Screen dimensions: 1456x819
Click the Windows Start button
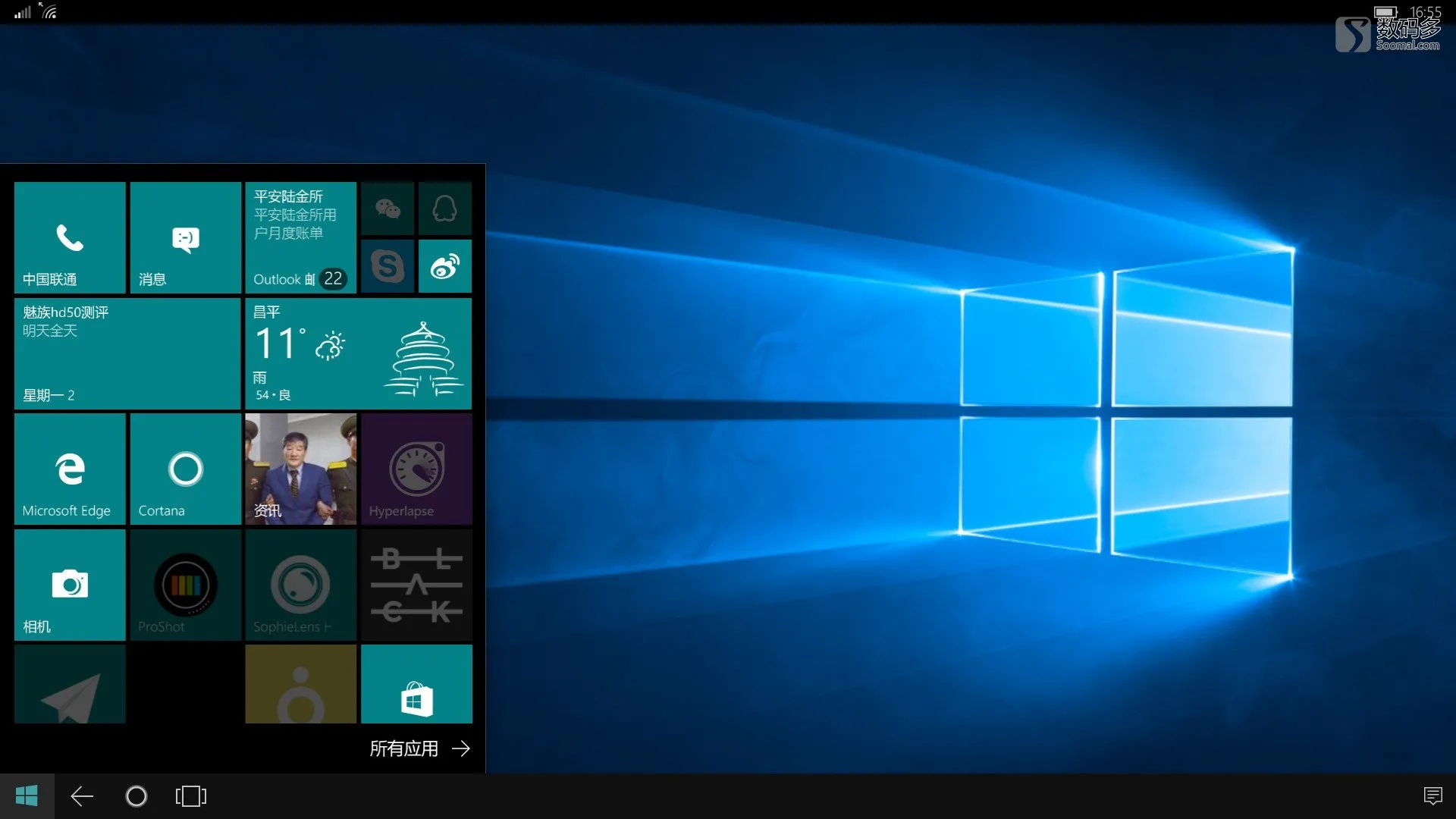pos(27,796)
